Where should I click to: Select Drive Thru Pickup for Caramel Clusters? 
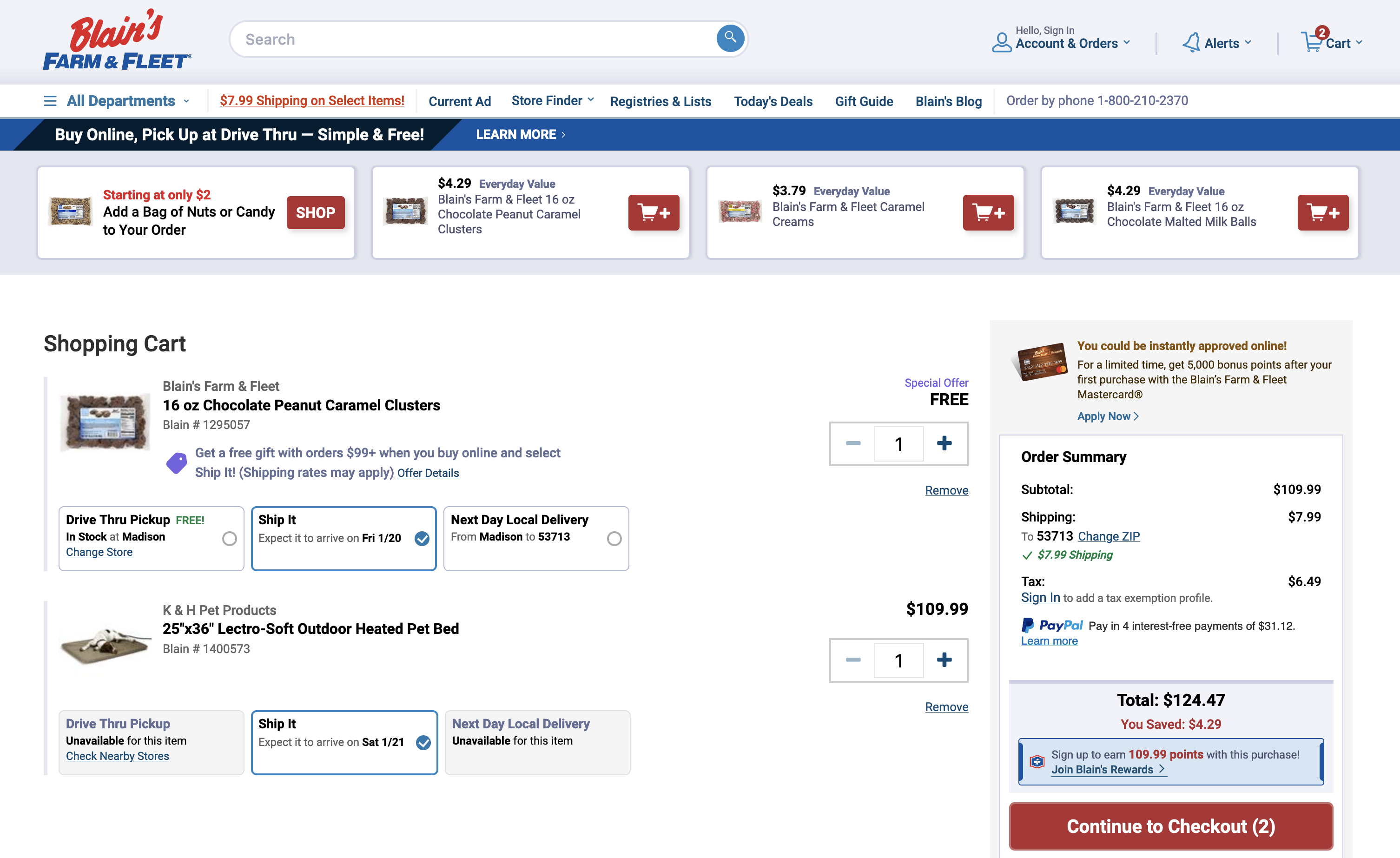tap(230, 538)
